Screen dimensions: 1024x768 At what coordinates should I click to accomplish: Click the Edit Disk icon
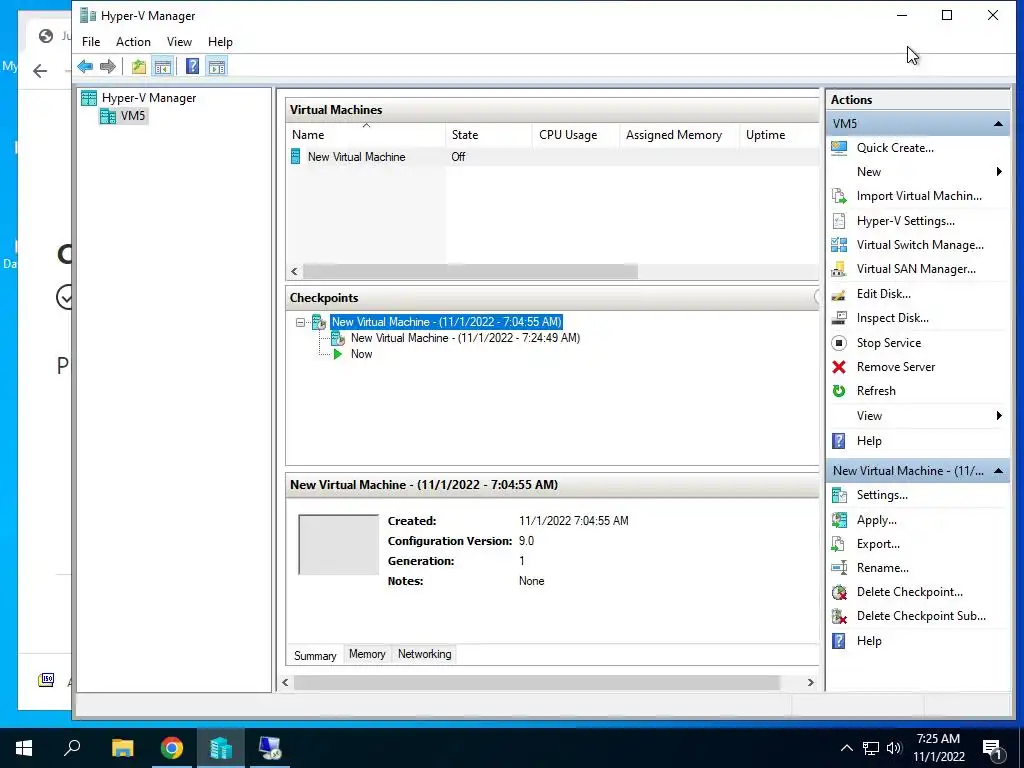click(x=839, y=294)
